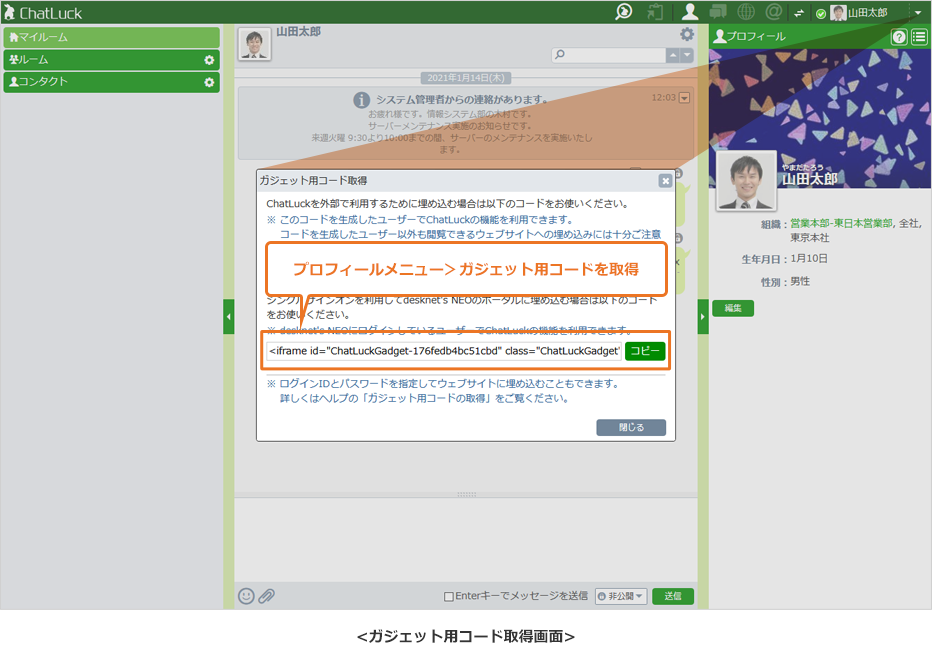Click the message input area
This screenshot has width=932, height=658.
pyautogui.click(x=466, y=540)
